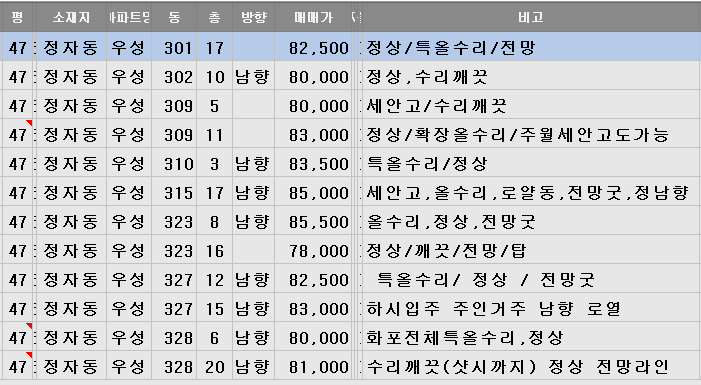Select the note '화포전체특올수리,정상'
Image resolution: width=701 pixels, height=385 pixels.
tap(465, 338)
